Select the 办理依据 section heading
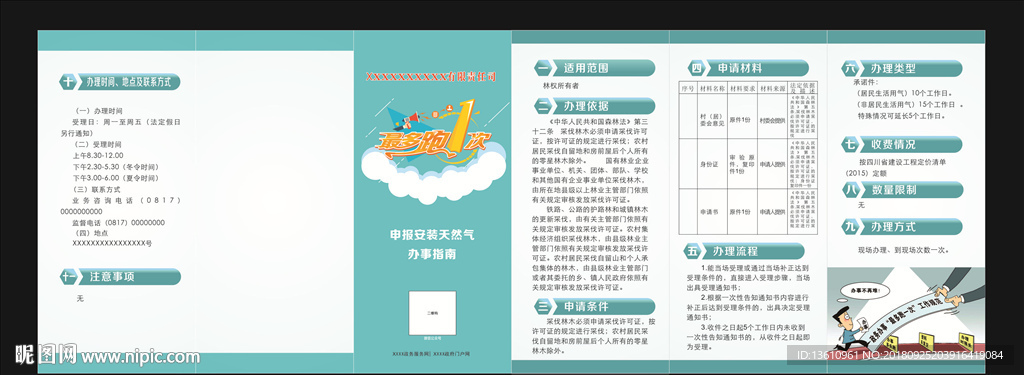This screenshot has width=1024, height=375. [x=594, y=106]
